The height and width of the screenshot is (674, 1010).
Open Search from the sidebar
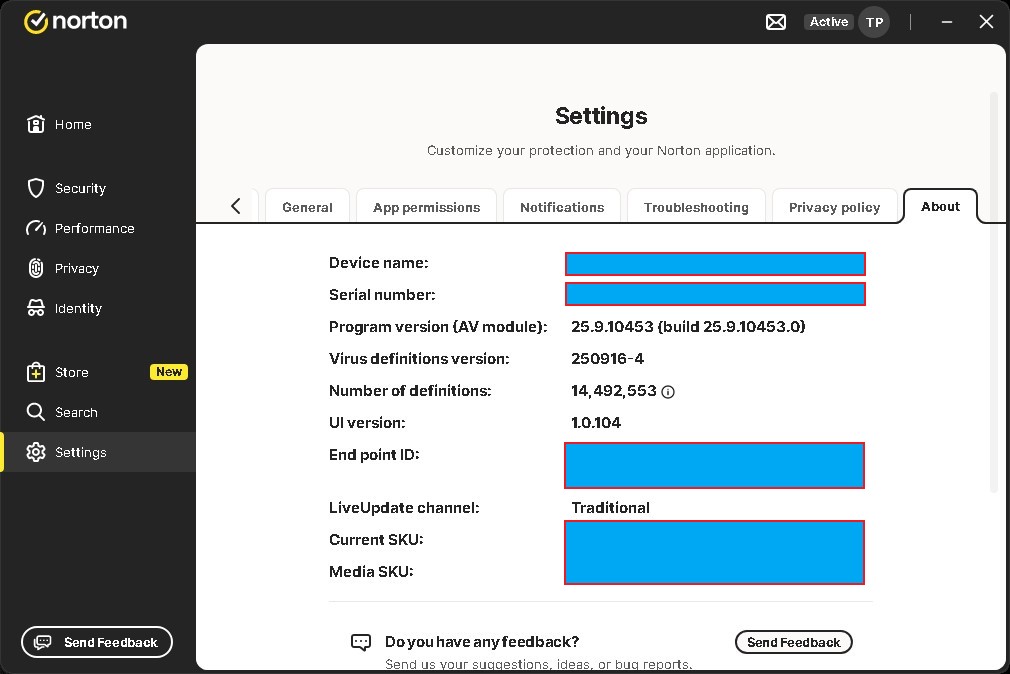pyautogui.click(x=76, y=412)
